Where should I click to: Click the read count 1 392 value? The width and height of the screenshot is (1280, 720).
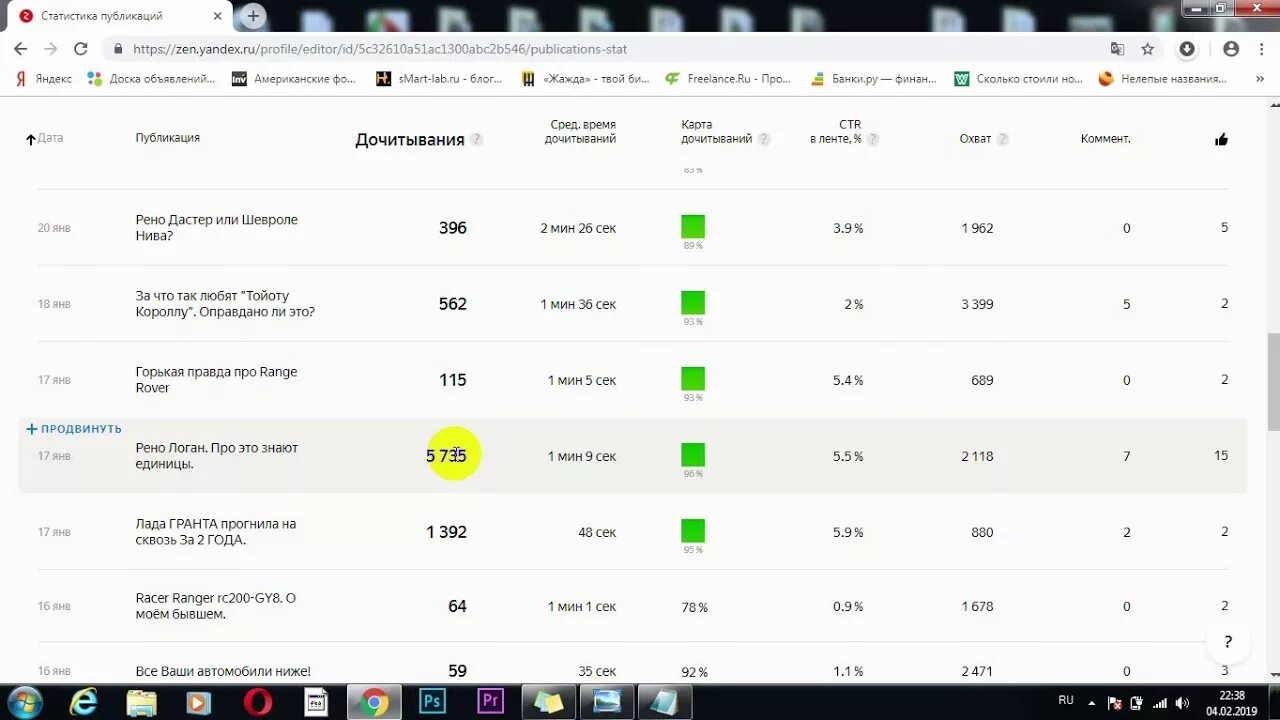[446, 532]
